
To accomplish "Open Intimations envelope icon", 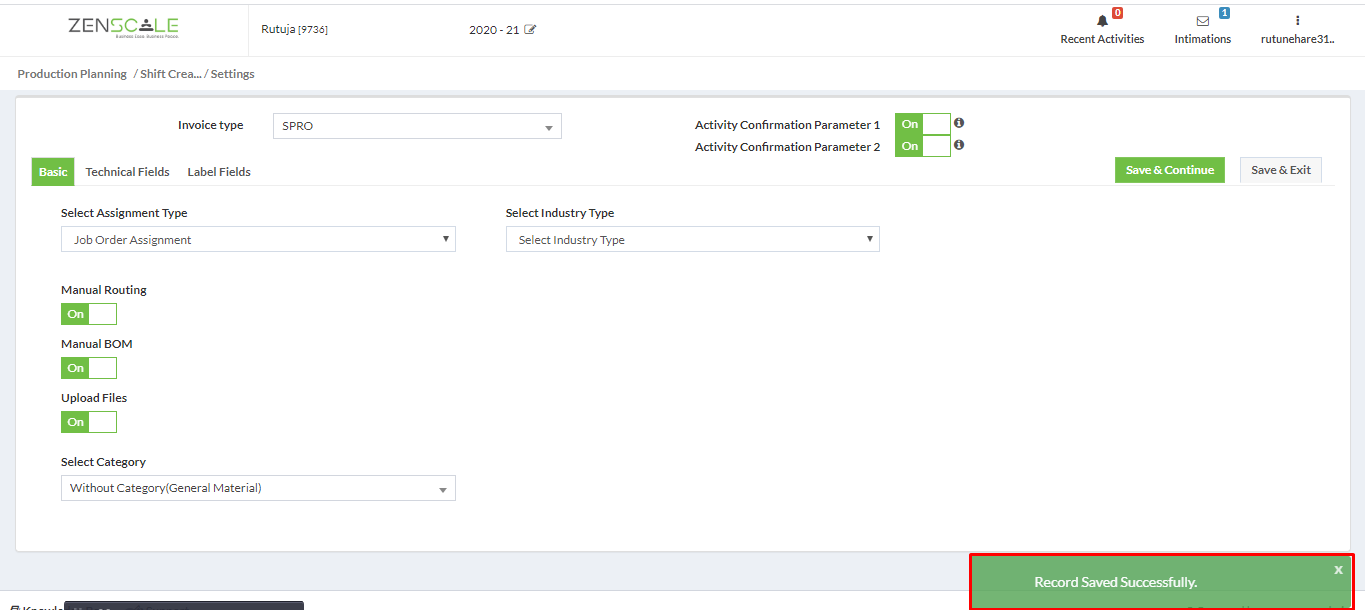I will point(1203,20).
